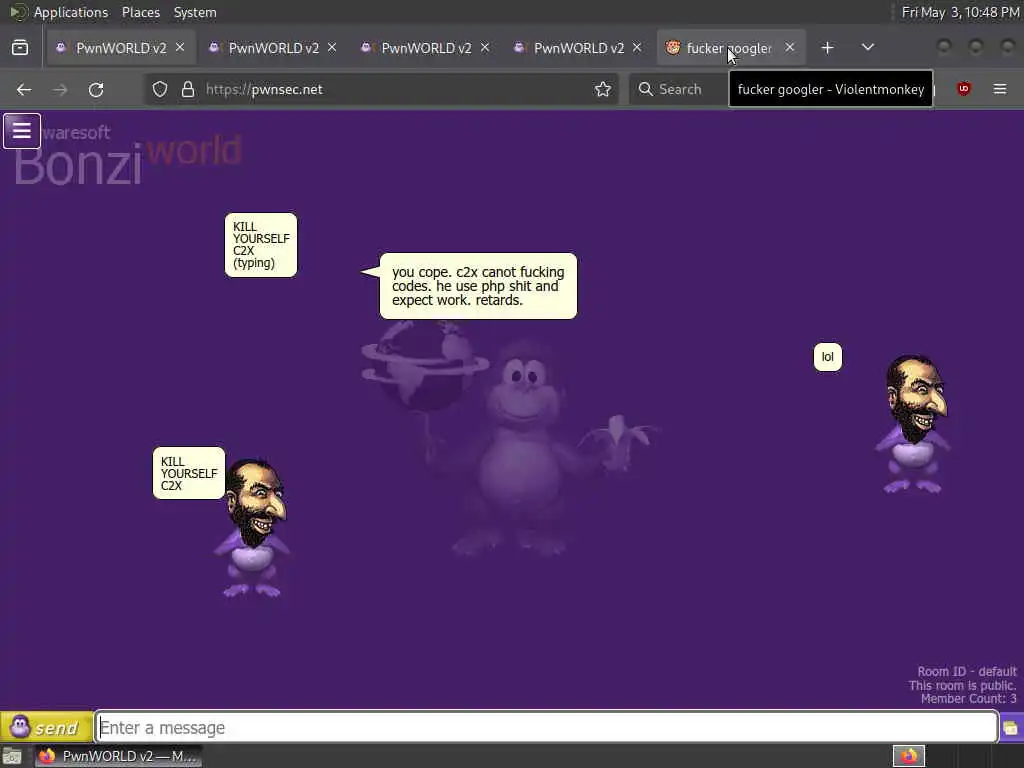Image resolution: width=1024 pixels, height=768 pixels.
Task: Open the Applications menu
Action: pos(71,12)
